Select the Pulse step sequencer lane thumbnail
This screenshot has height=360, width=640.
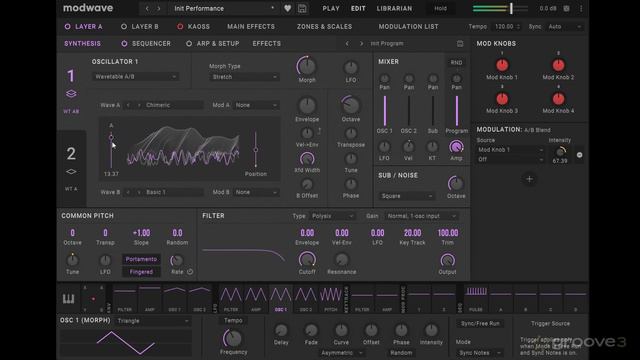click(476, 298)
